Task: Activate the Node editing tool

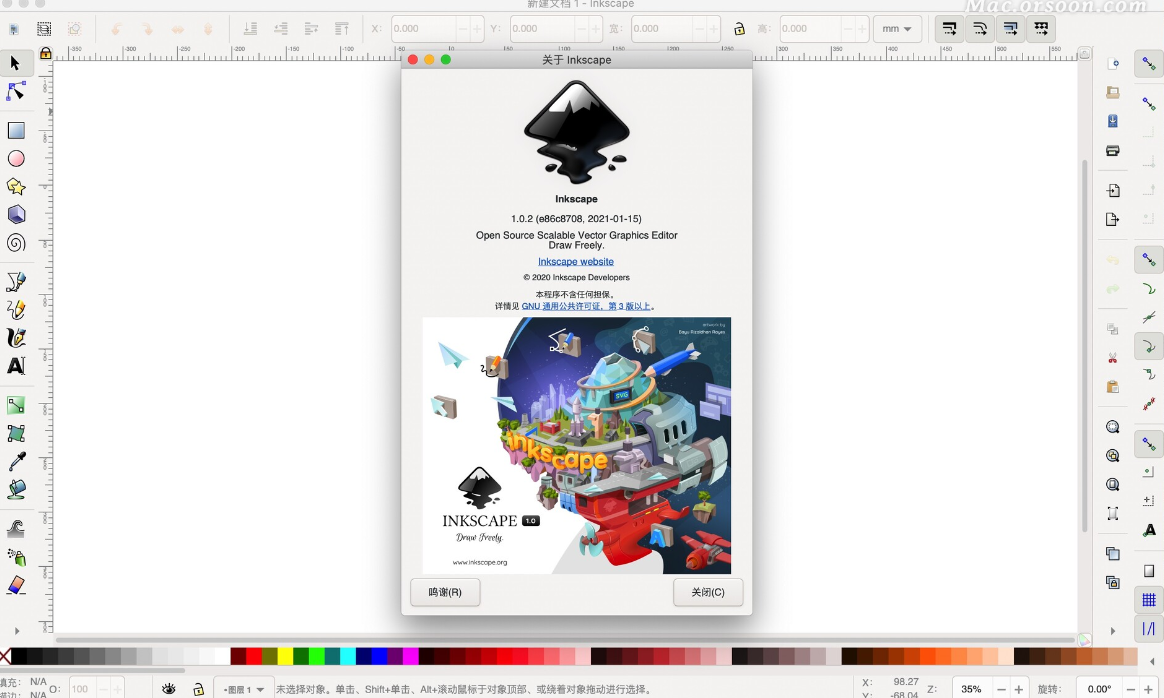Action: [x=16, y=91]
